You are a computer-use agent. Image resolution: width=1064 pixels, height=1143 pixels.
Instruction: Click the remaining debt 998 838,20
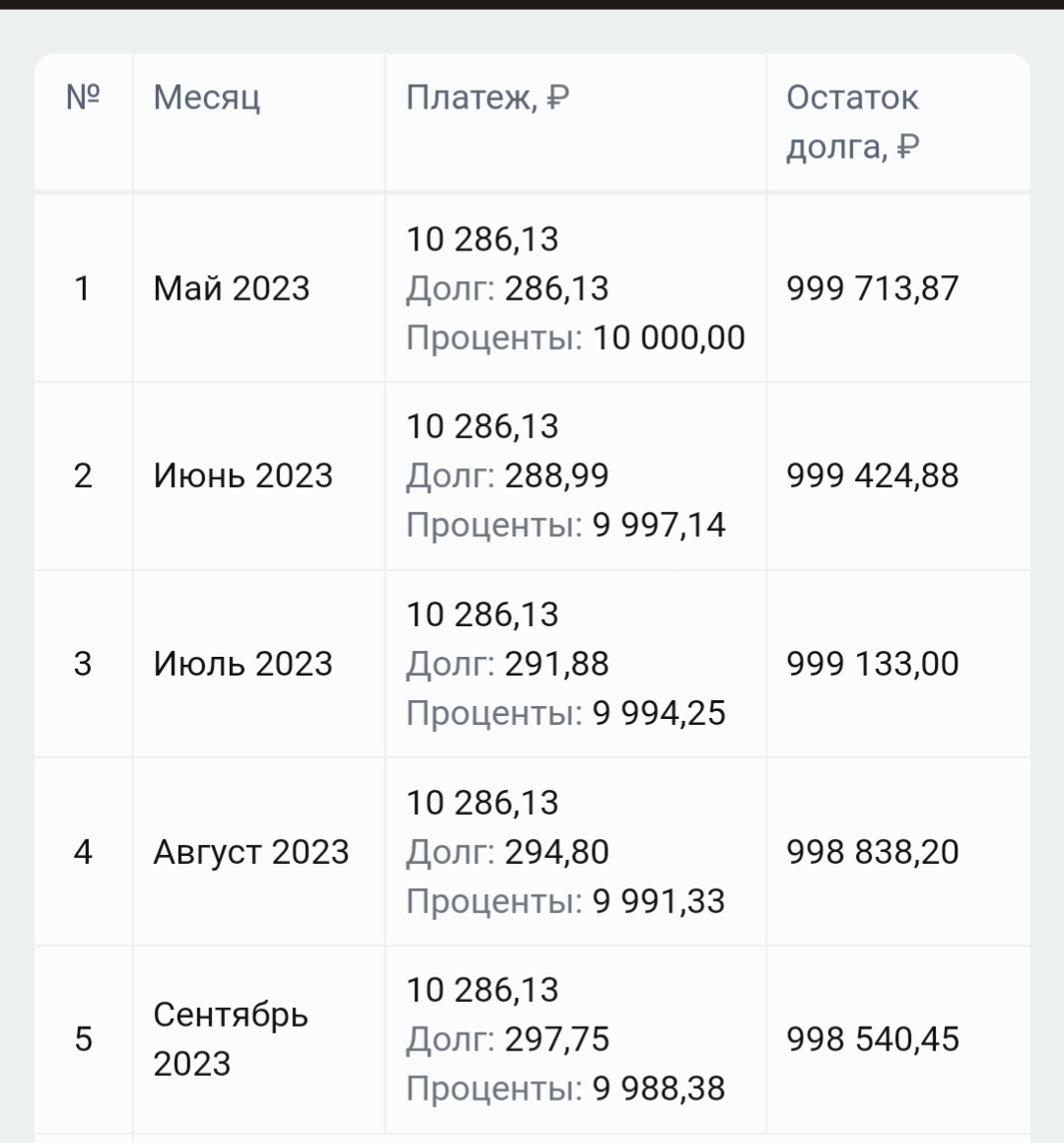tap(872, 852)
